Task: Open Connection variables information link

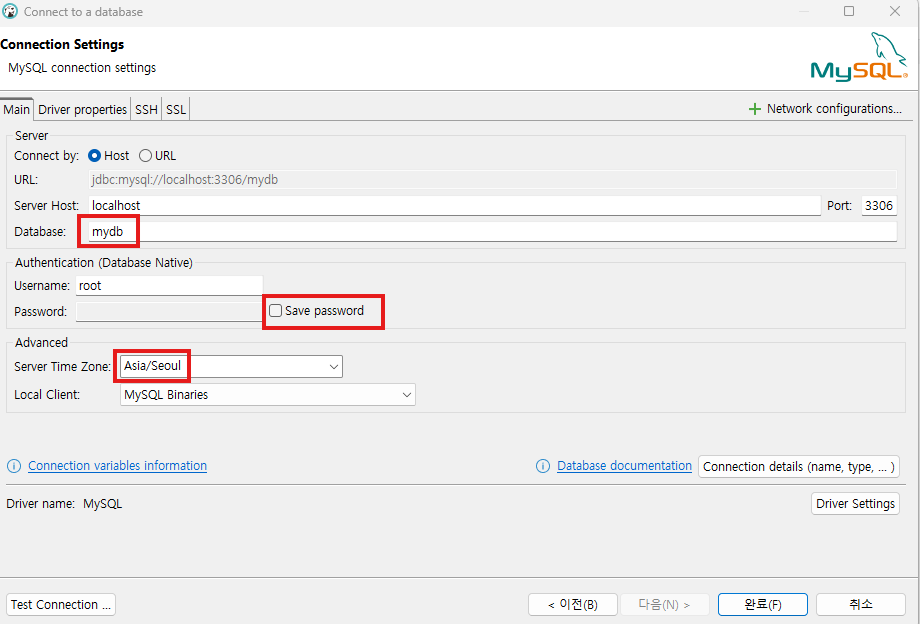Action: [x=117, y=466]
